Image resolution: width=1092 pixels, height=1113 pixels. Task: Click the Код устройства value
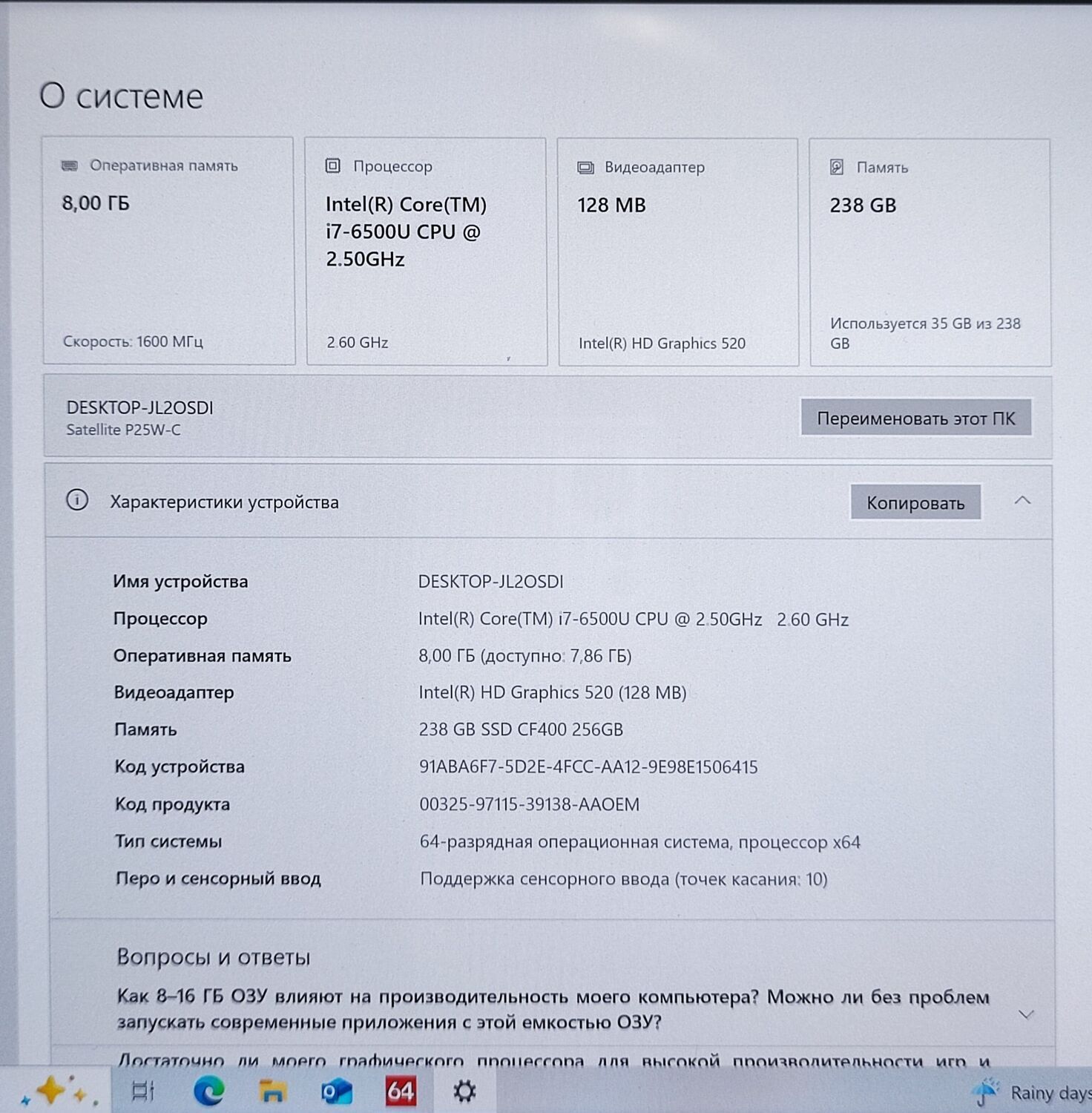(x=588, y=767)
